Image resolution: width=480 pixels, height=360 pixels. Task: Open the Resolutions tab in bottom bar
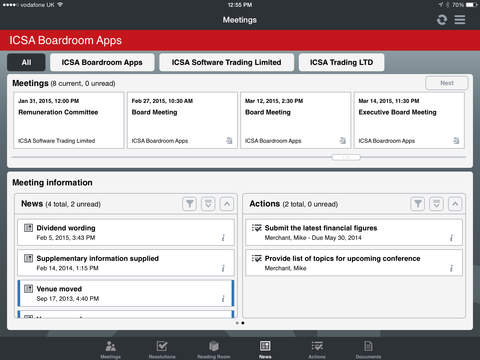(x=162, y=350)
